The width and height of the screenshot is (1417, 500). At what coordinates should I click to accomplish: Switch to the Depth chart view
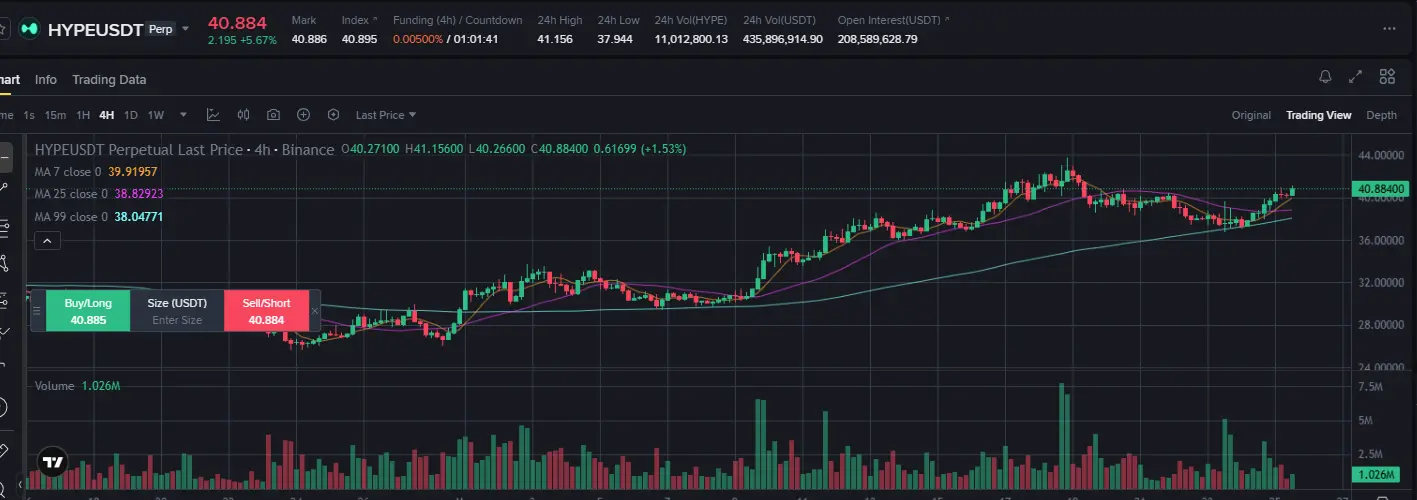click(1381, 115)
